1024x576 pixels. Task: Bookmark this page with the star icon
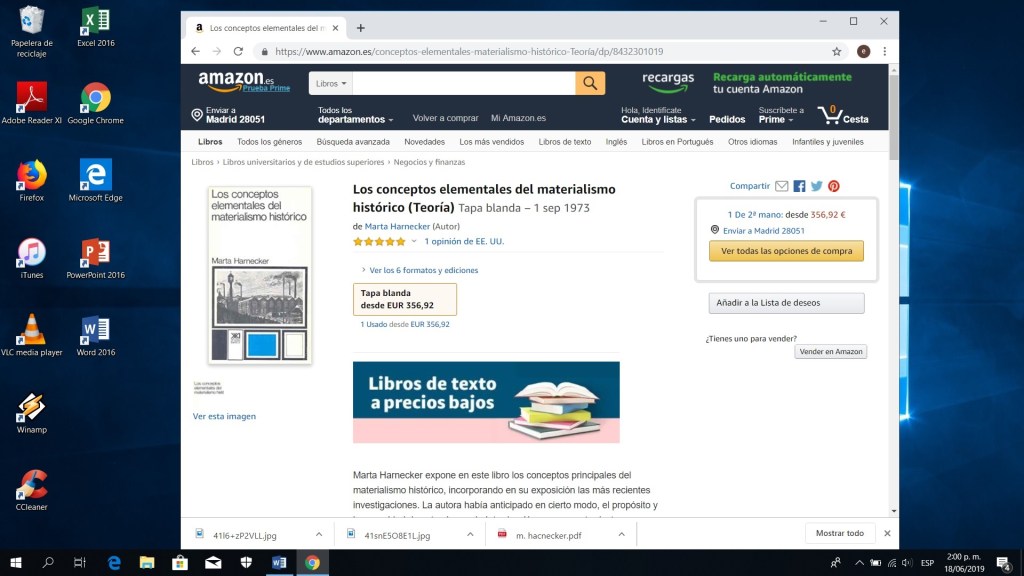pos(837,52)
